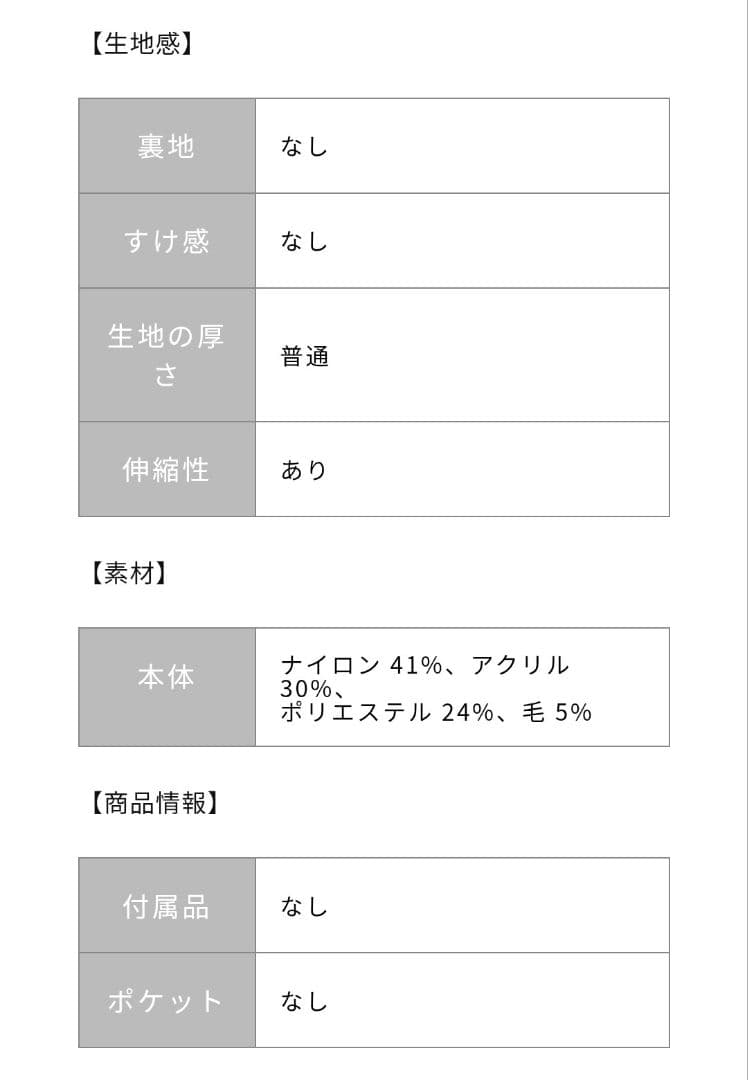This screenshot has height=1080, width=748.
Task: Click the なし value beside 付属品
Action: [304, 906]
